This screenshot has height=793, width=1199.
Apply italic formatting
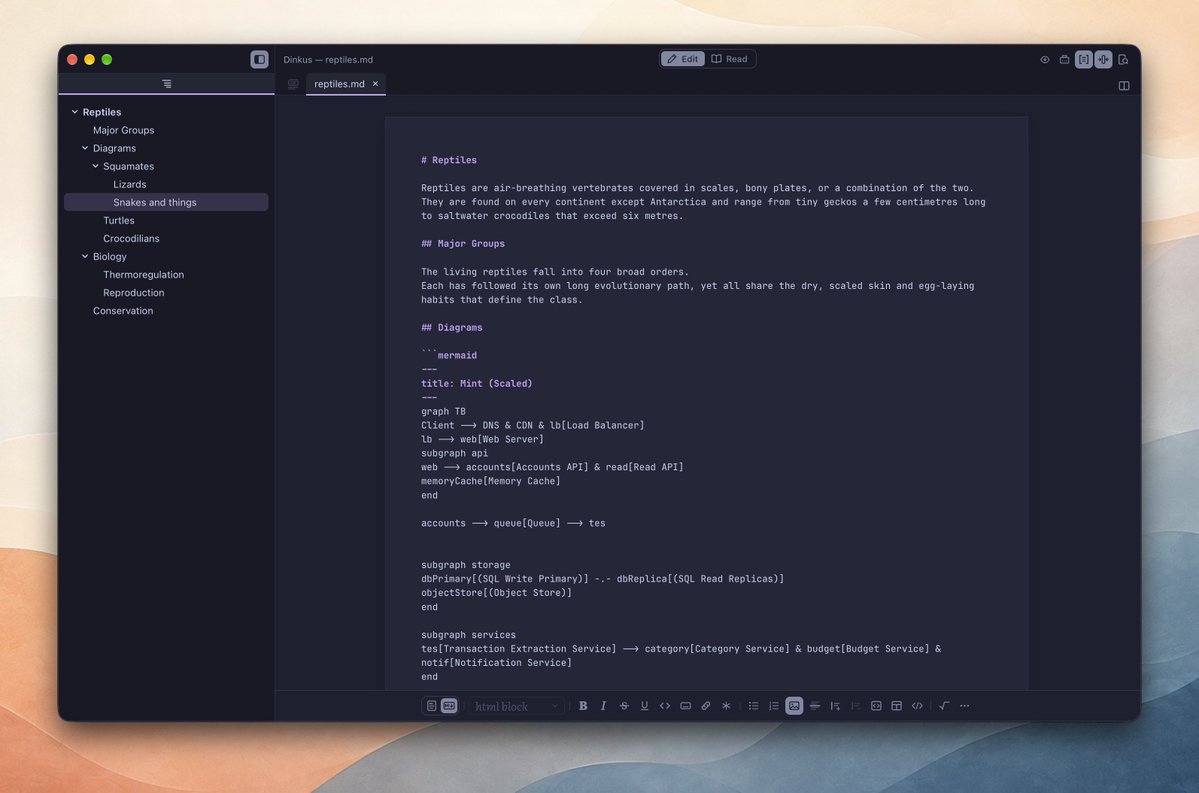click(603, 706)
